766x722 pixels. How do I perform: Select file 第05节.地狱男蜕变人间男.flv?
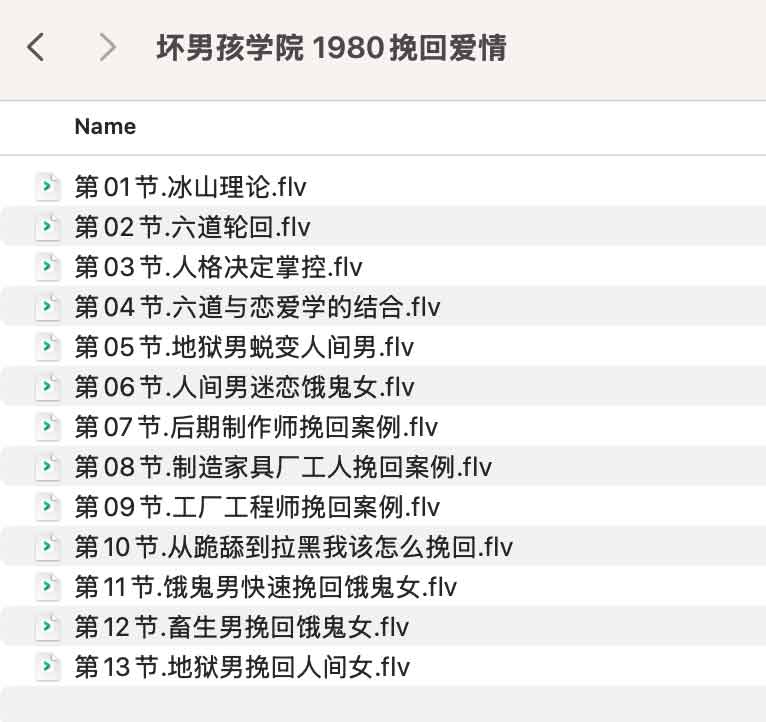[244, 347]
